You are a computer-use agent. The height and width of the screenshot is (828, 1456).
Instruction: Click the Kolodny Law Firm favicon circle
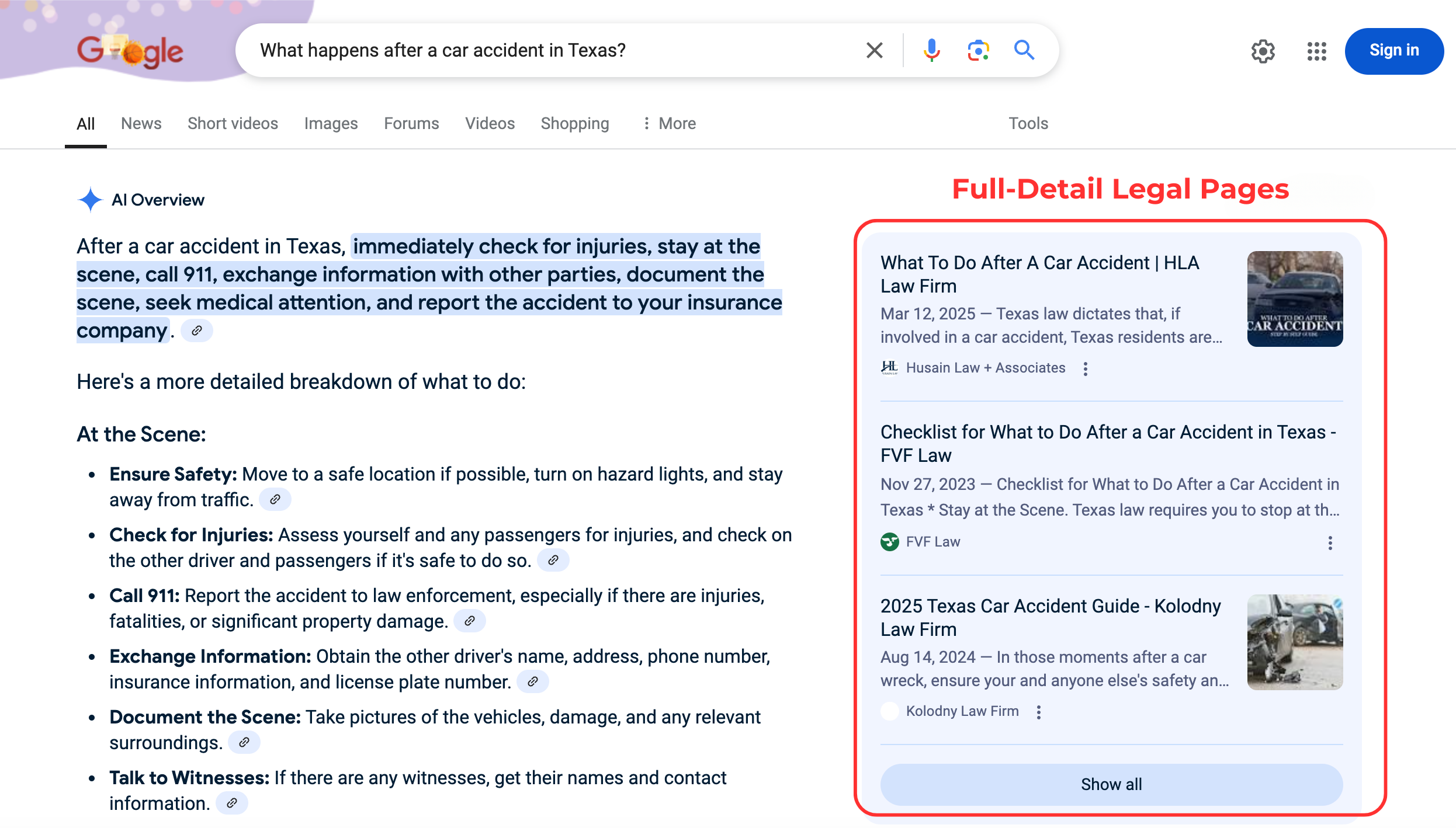pos(889,711)
